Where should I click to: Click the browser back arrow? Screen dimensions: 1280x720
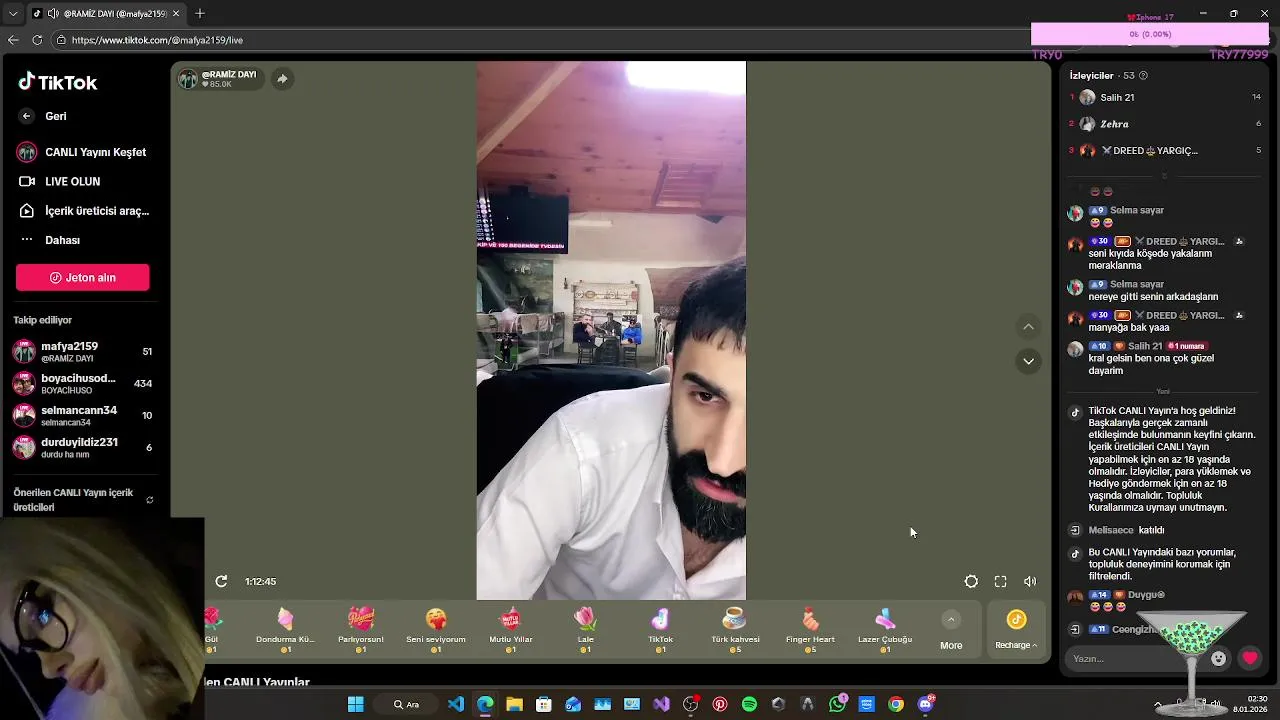tap(13, 40)
